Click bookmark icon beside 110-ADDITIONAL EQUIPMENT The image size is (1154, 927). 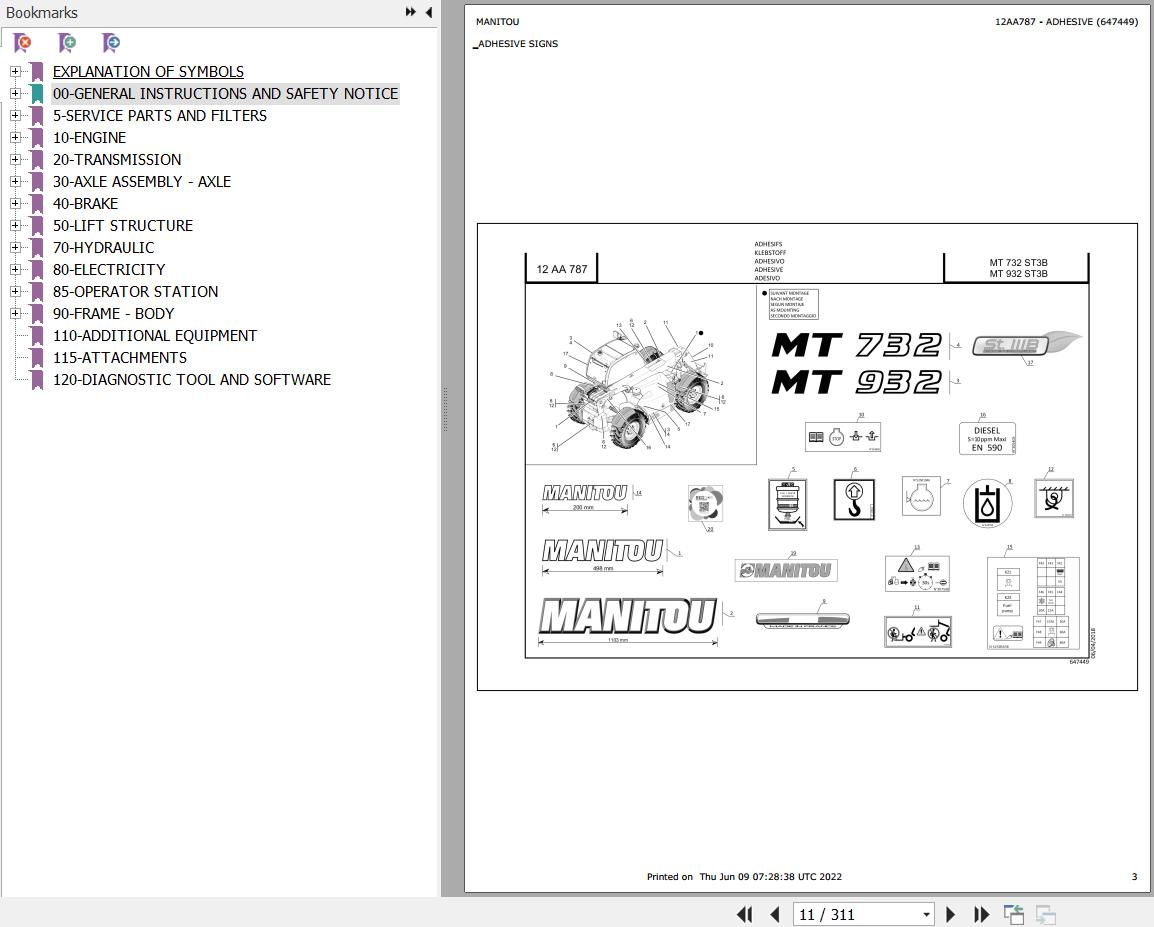click(37, 335)
